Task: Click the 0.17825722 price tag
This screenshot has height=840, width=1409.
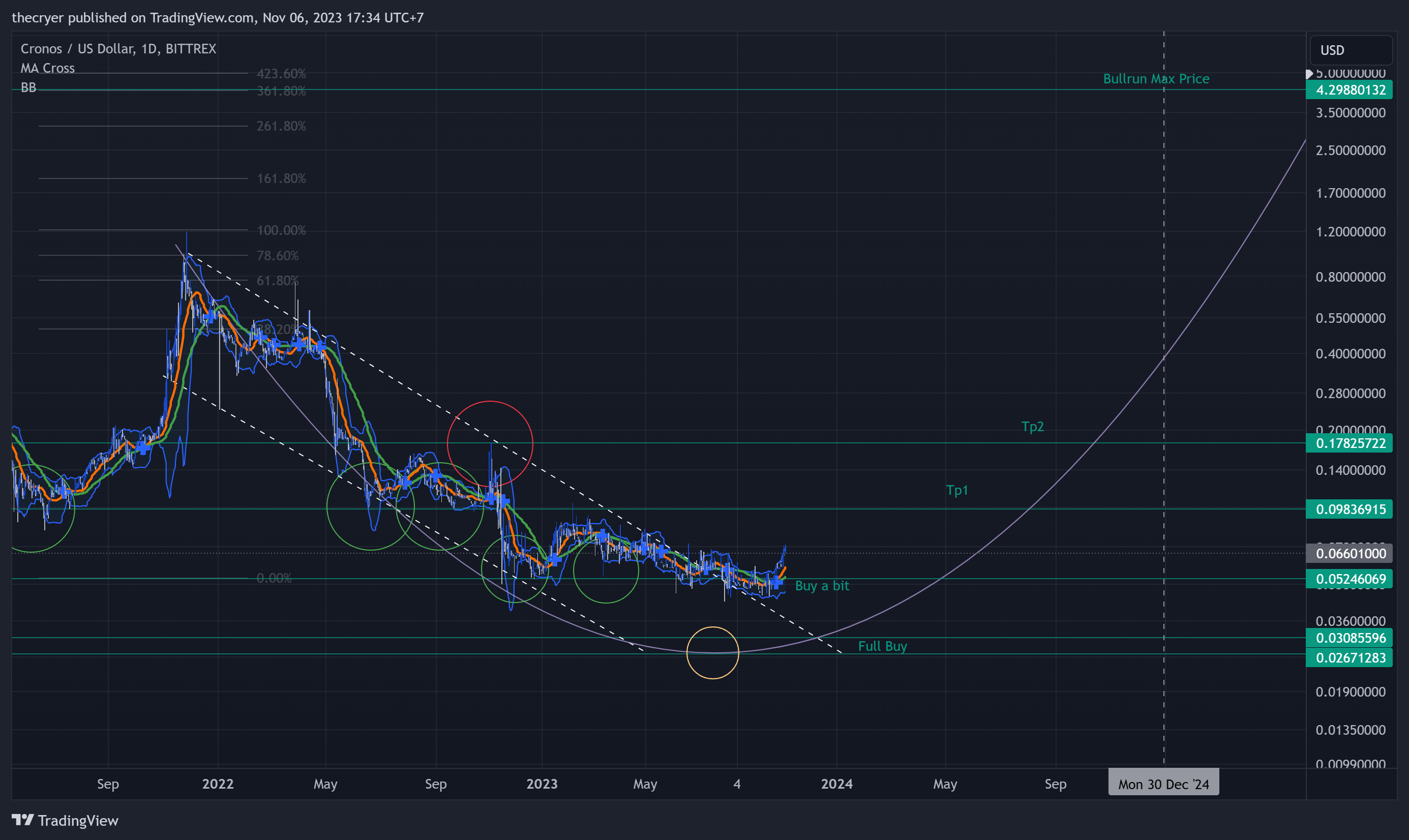Action: coord(1349,443)
